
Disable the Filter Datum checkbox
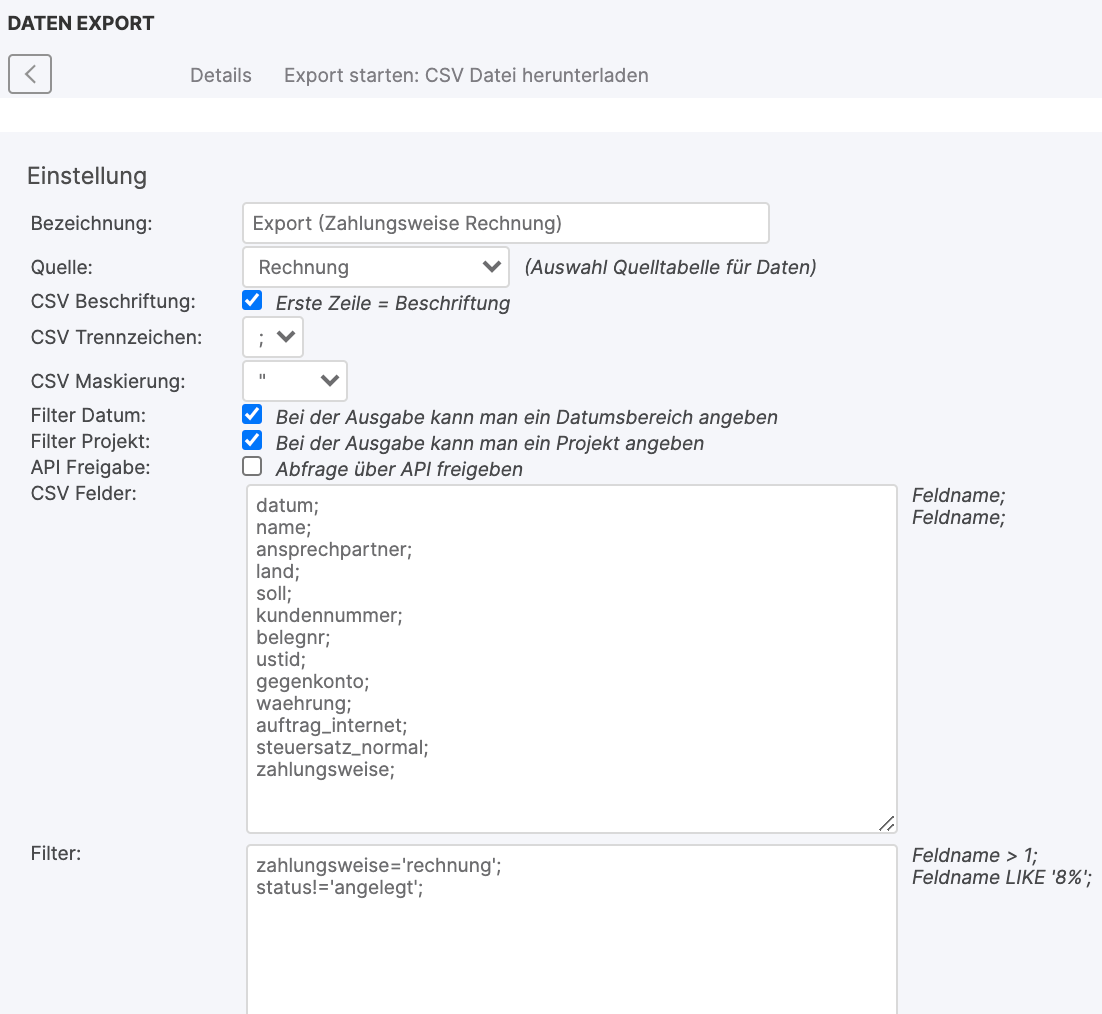(253, 414)
